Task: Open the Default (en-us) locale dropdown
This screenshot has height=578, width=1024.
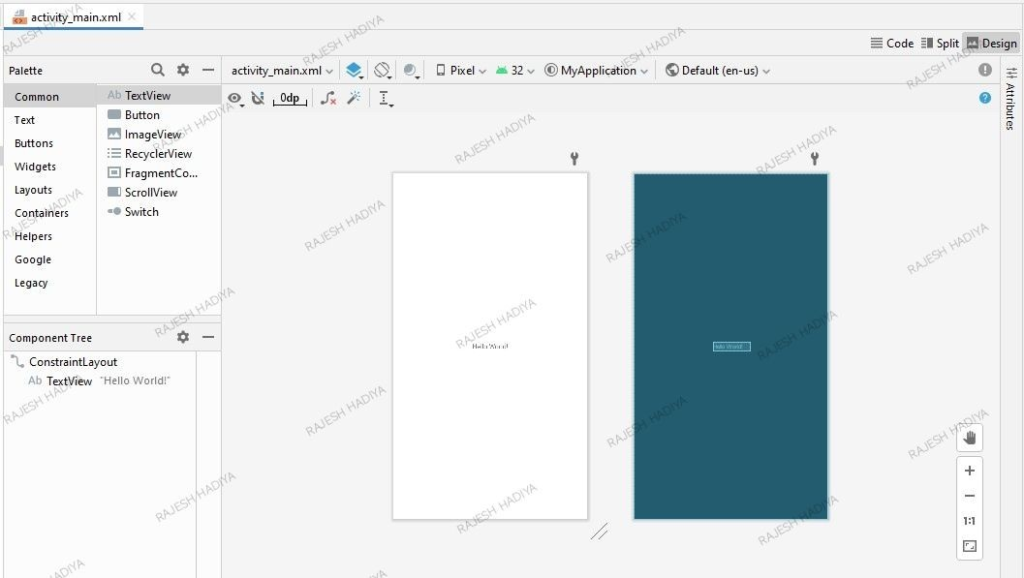Action: tap(715, 70)
